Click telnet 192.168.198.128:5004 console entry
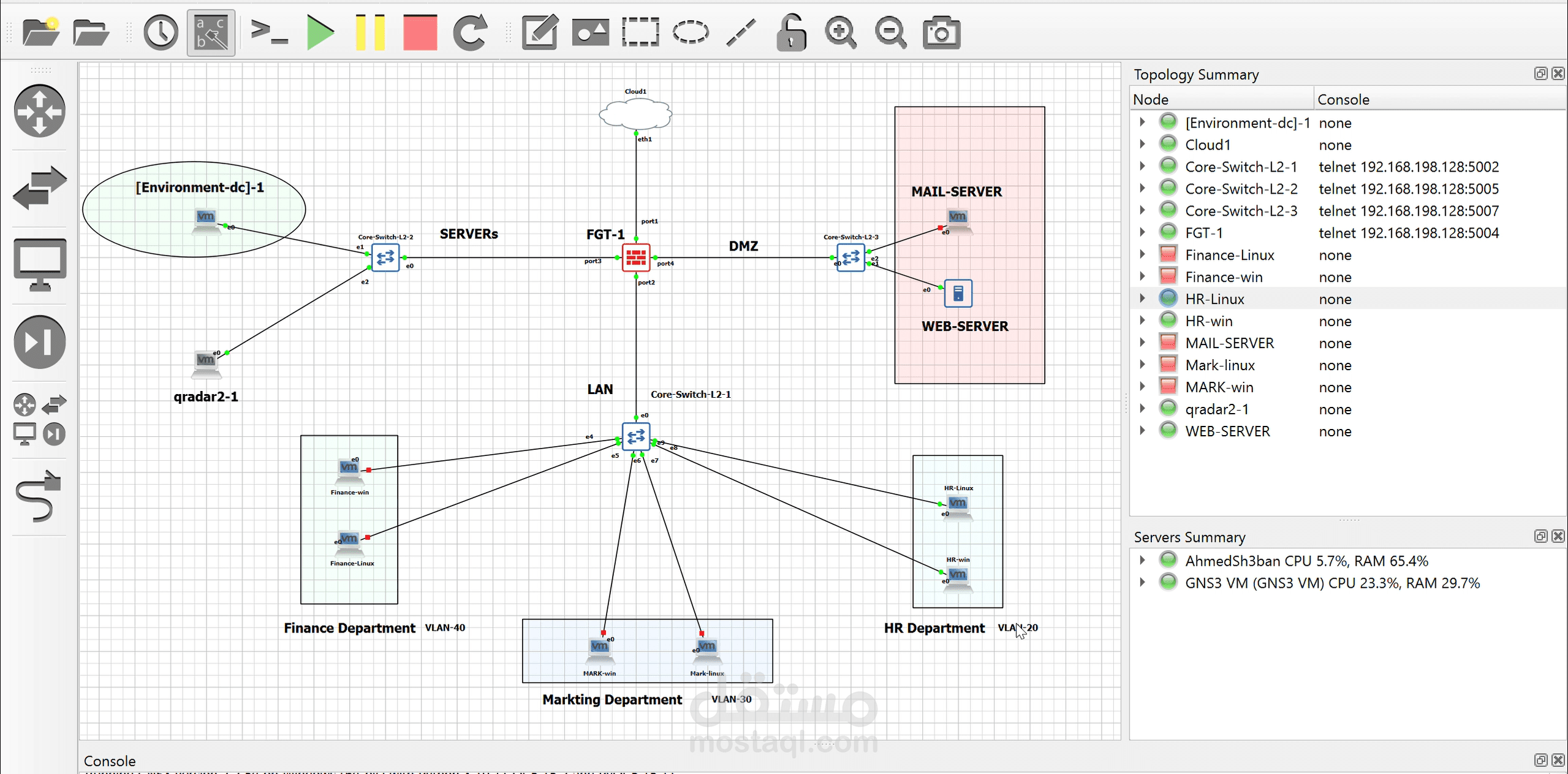The image size is (1568, 774). 1409,233
